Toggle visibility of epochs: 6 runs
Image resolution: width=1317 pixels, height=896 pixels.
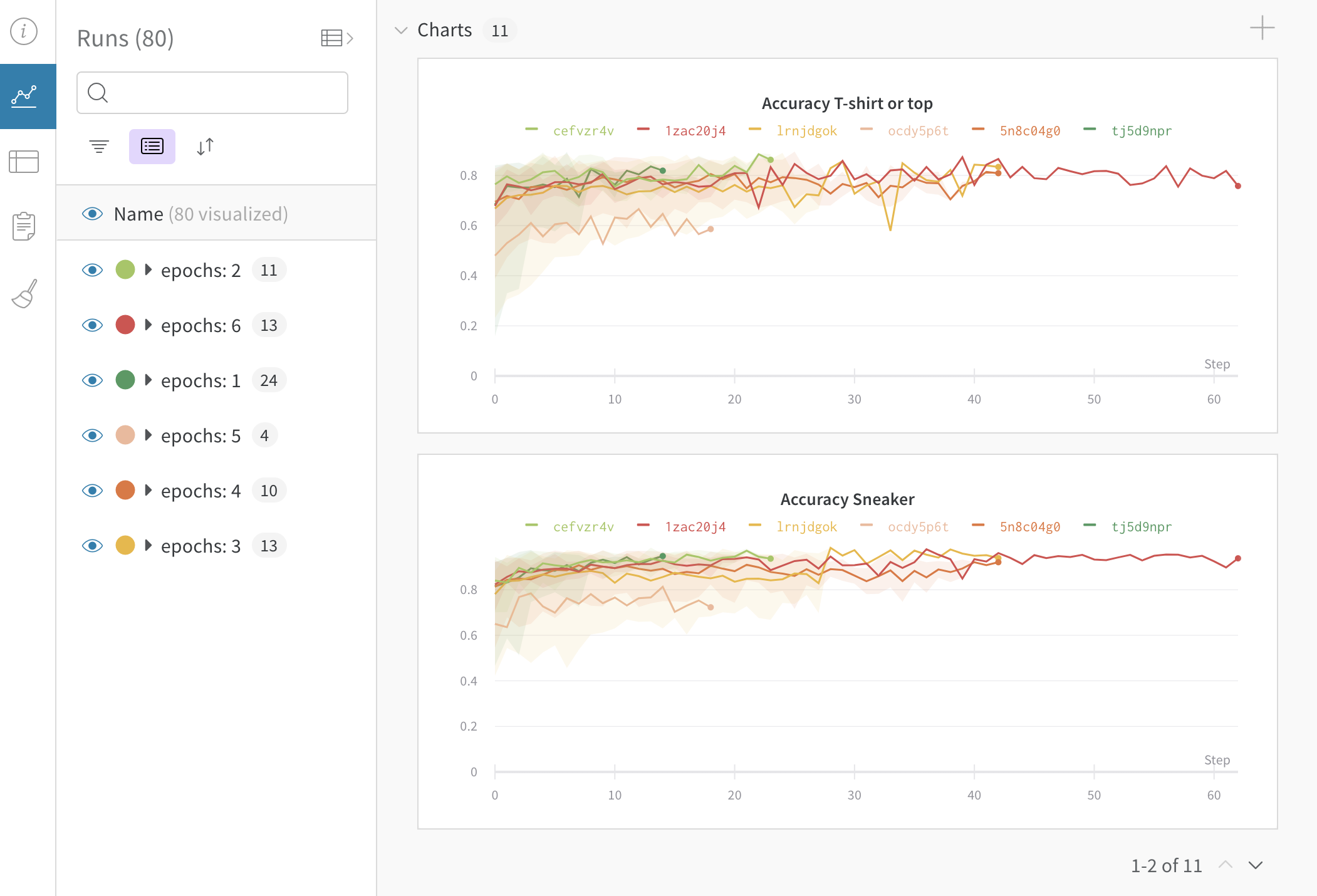coord(92,325)
